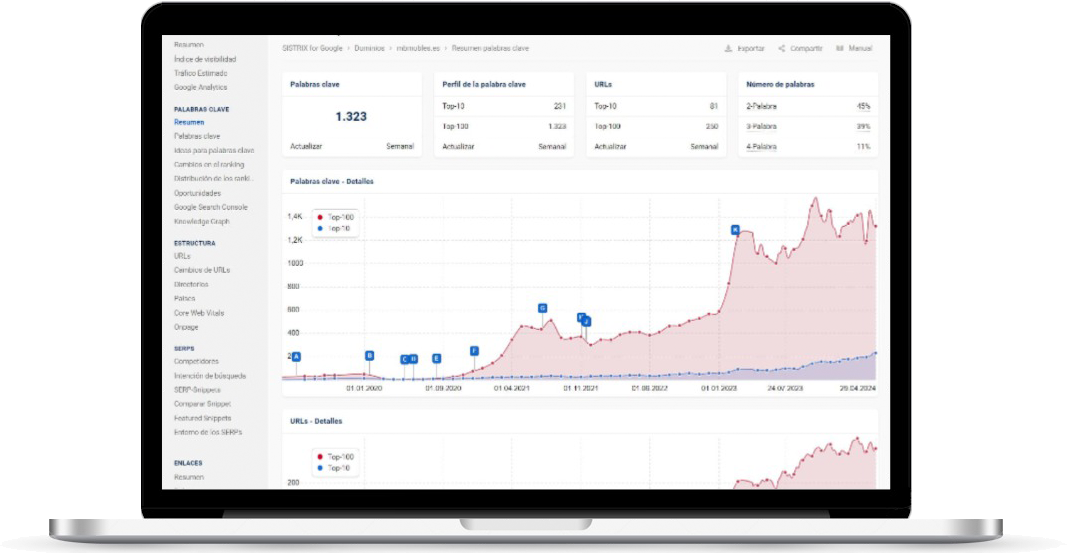Click the mbmubles.es breadcrumb link

418,48
